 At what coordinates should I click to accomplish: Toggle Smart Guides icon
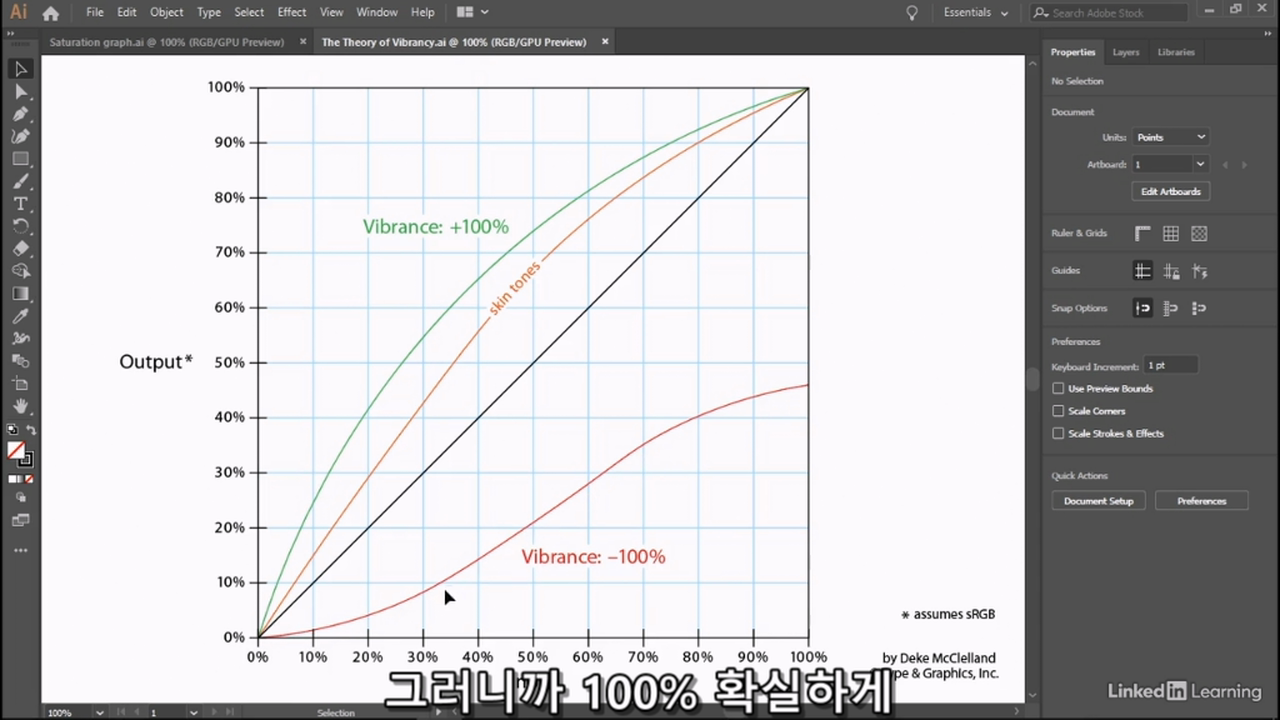click(x=1200, y=271)
